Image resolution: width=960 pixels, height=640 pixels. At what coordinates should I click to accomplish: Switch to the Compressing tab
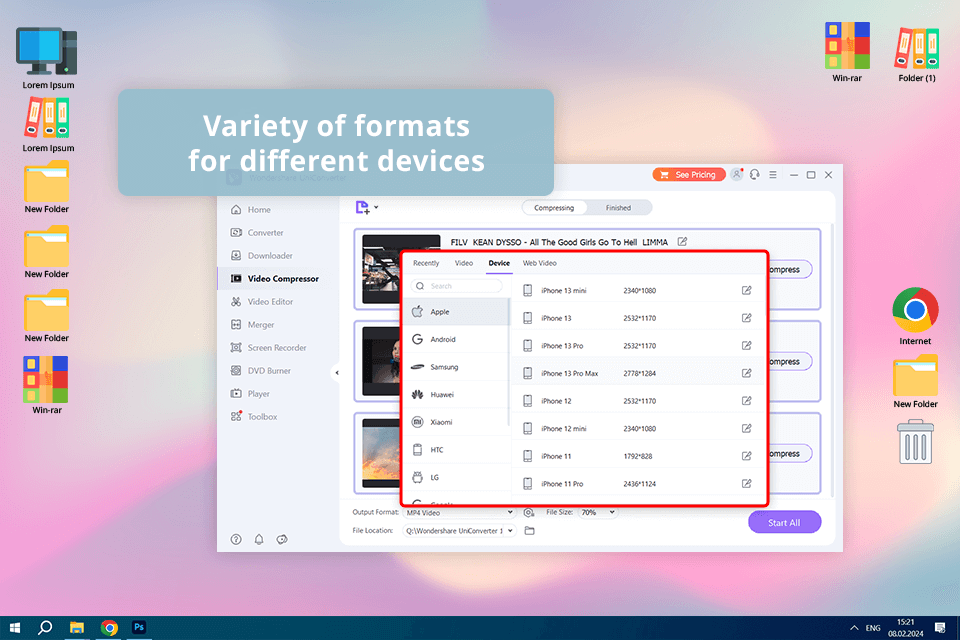point(554,208)
